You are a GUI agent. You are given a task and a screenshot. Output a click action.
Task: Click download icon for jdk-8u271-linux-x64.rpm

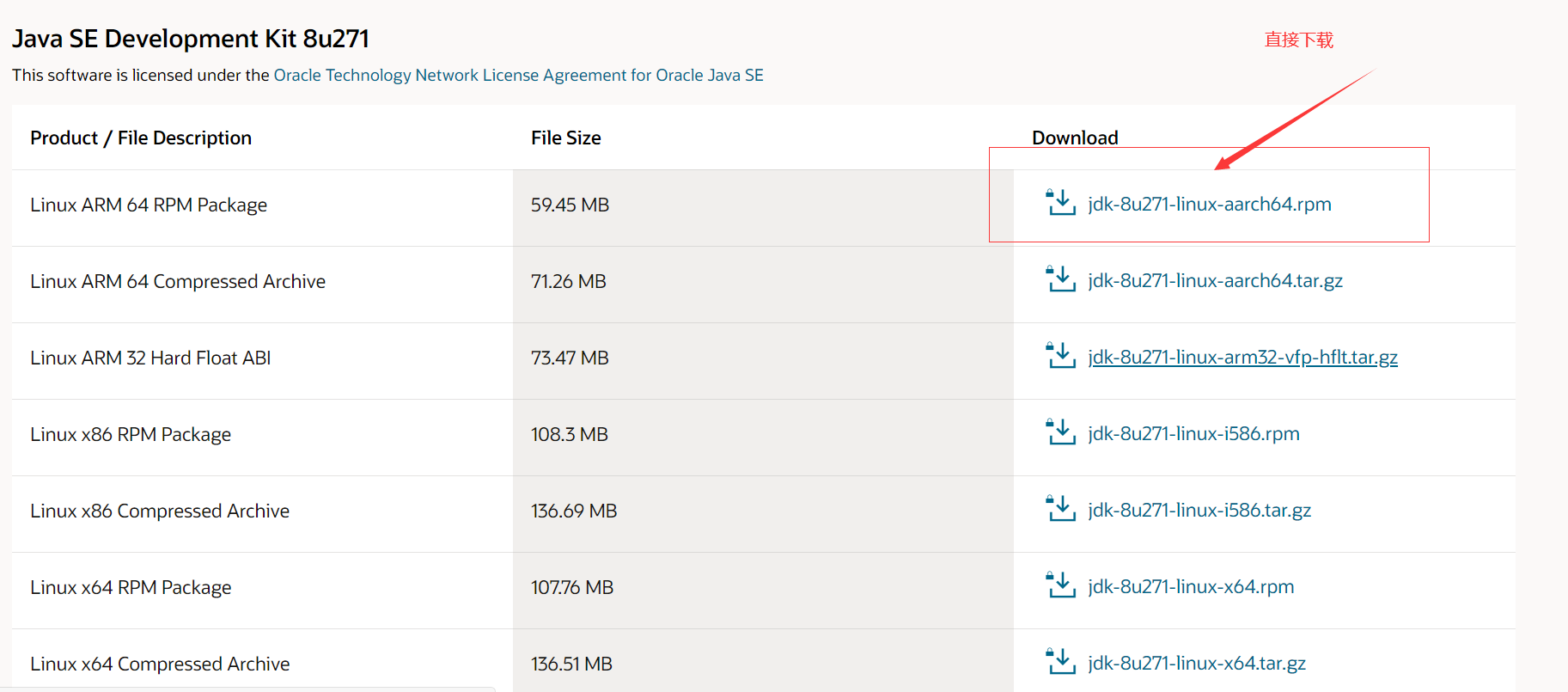pyautogui.click(x=1060, y=585)
